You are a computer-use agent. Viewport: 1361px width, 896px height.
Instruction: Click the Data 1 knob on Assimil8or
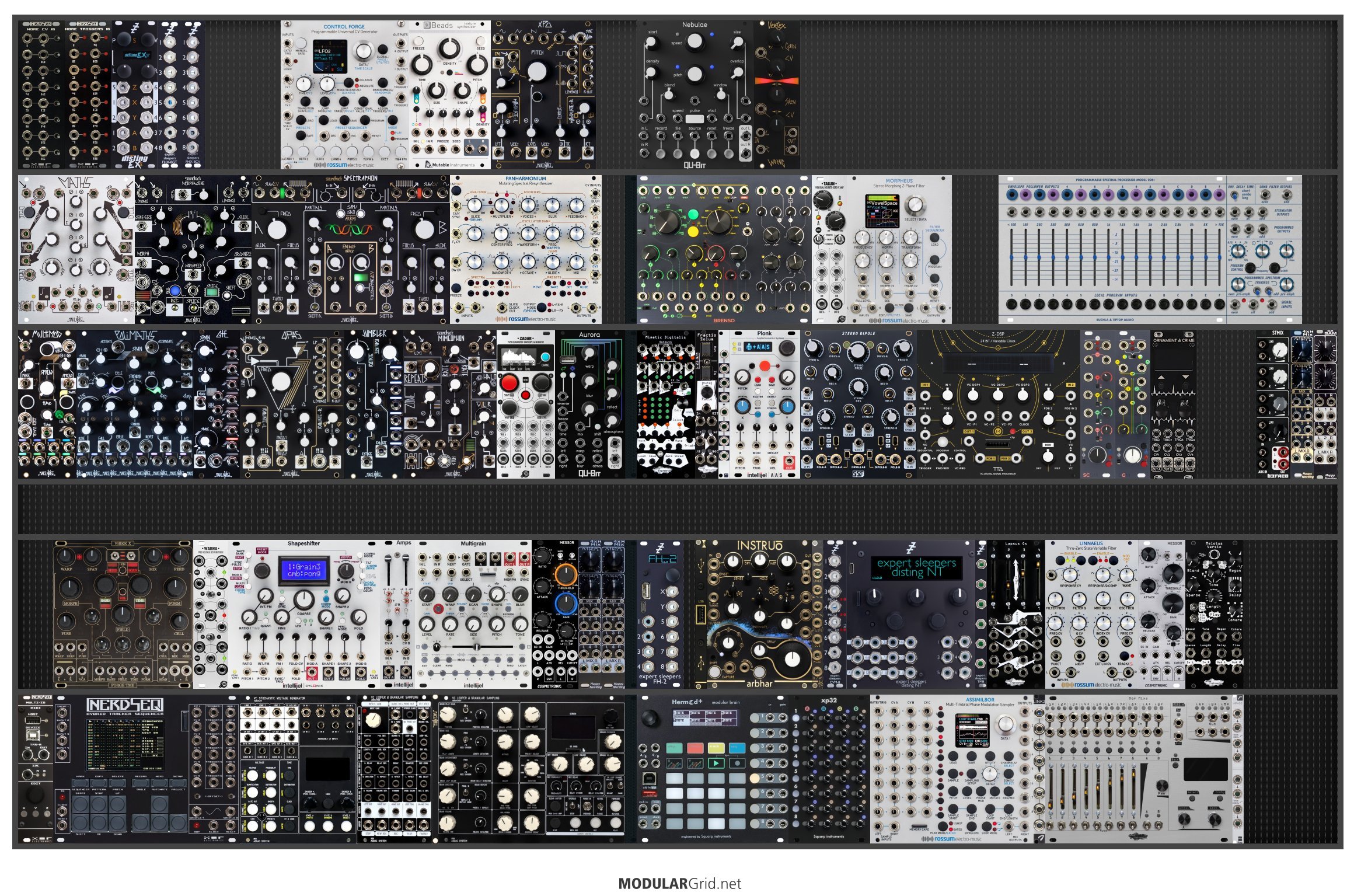click(1005, 725)
